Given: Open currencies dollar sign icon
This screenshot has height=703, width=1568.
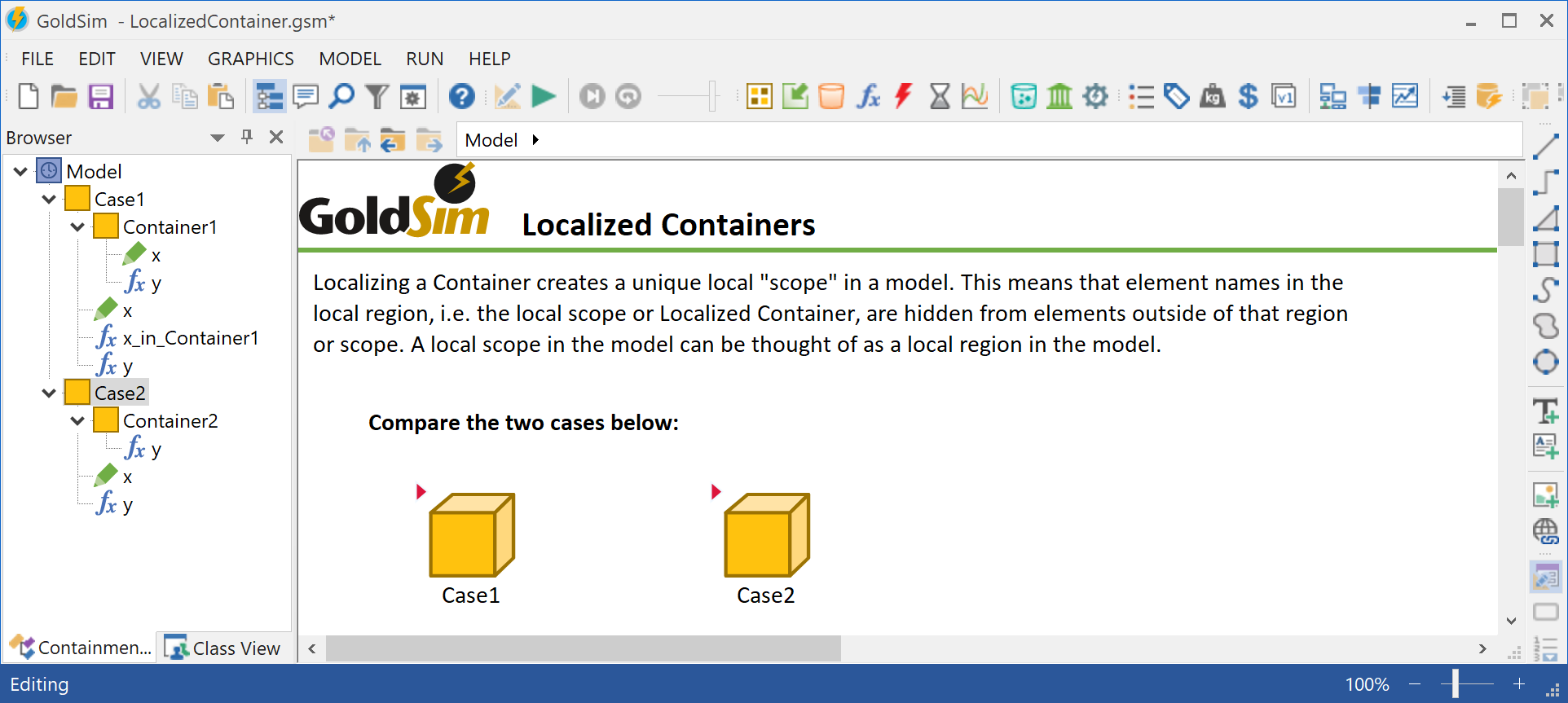Looking at the screenshot, I should [1248, 96].
